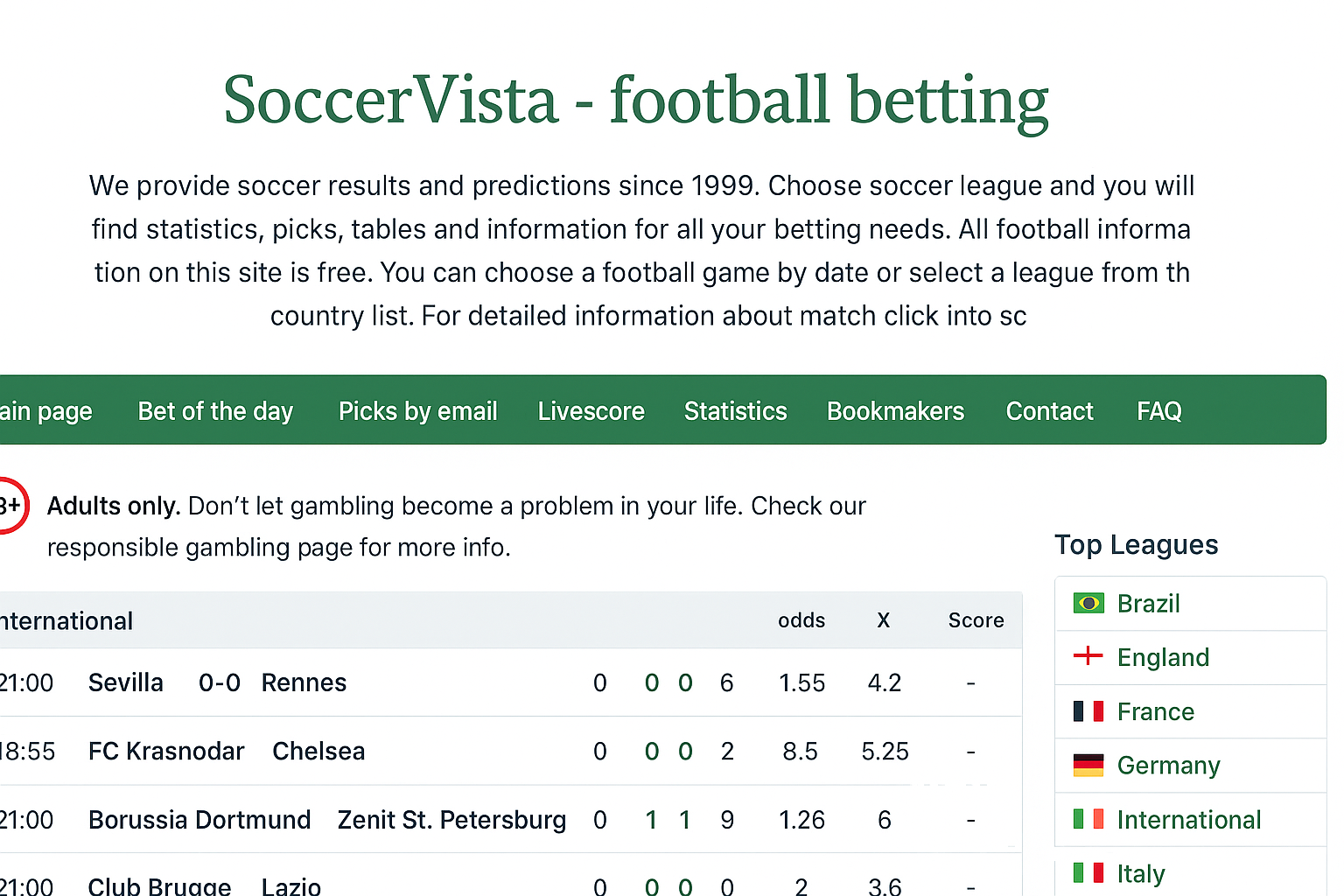
Task: Open the Germany league link
Action: pyautogui.click(x=1168, y=766)
